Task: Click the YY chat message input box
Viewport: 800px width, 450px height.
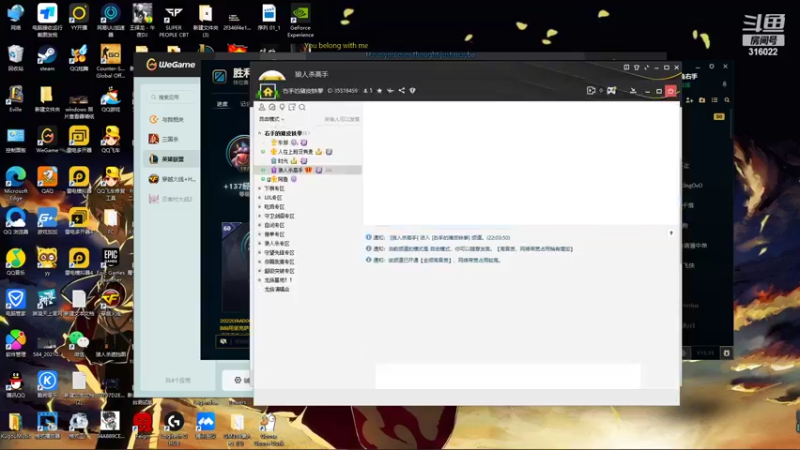Action: click(x=508, y=376)
